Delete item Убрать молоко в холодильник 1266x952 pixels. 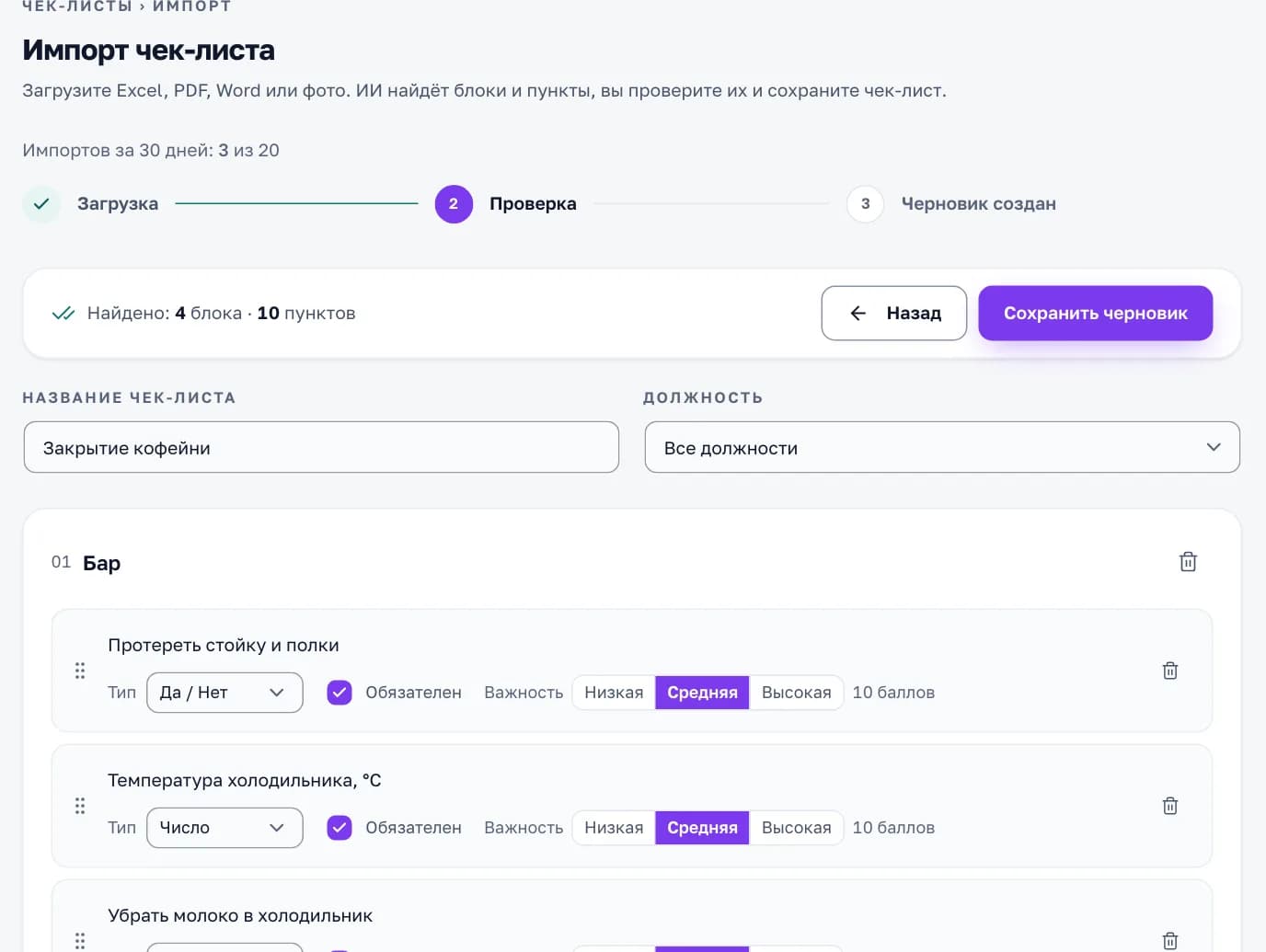(1169, 940)
